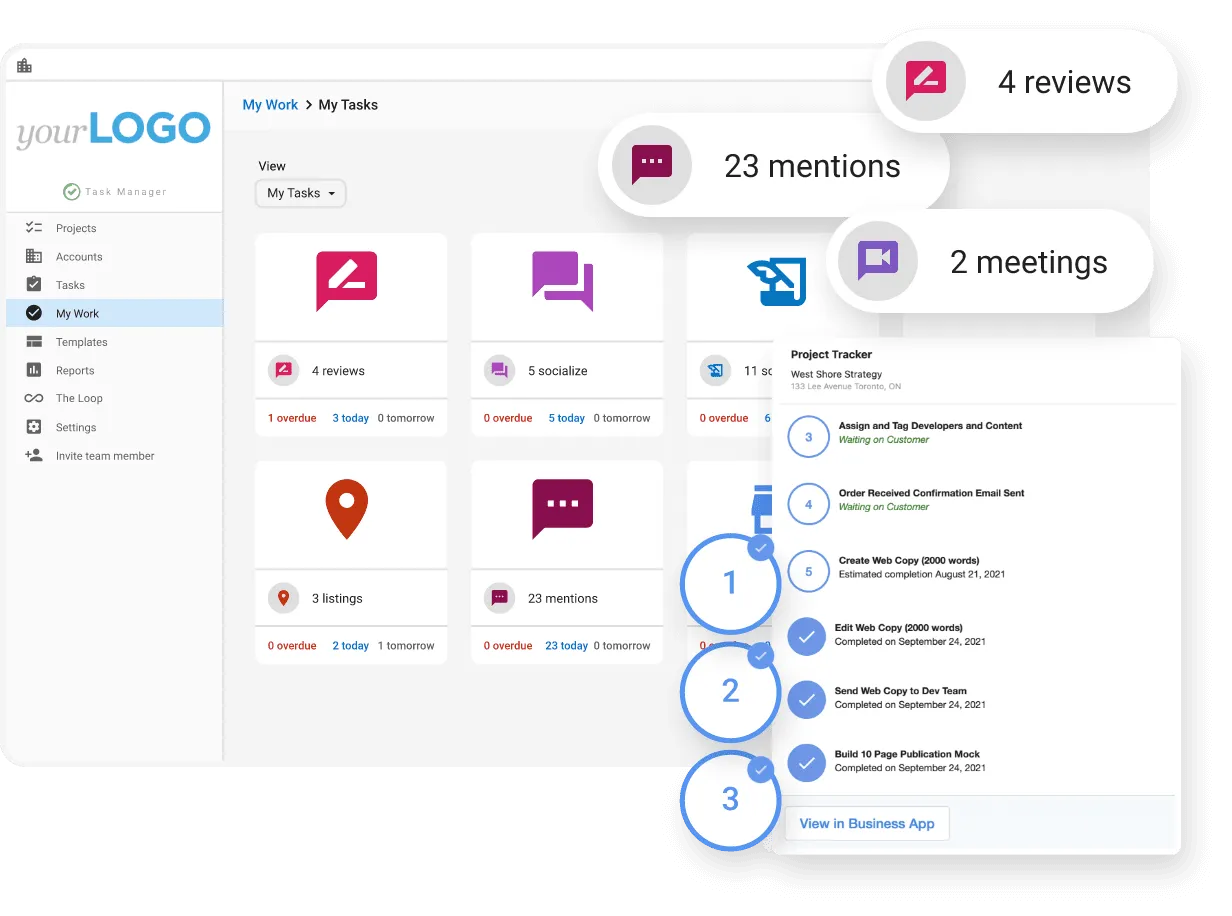1232x916 pixels.
Task: Switch to My Work in the breadcrumb
Action: pos(270,104)
